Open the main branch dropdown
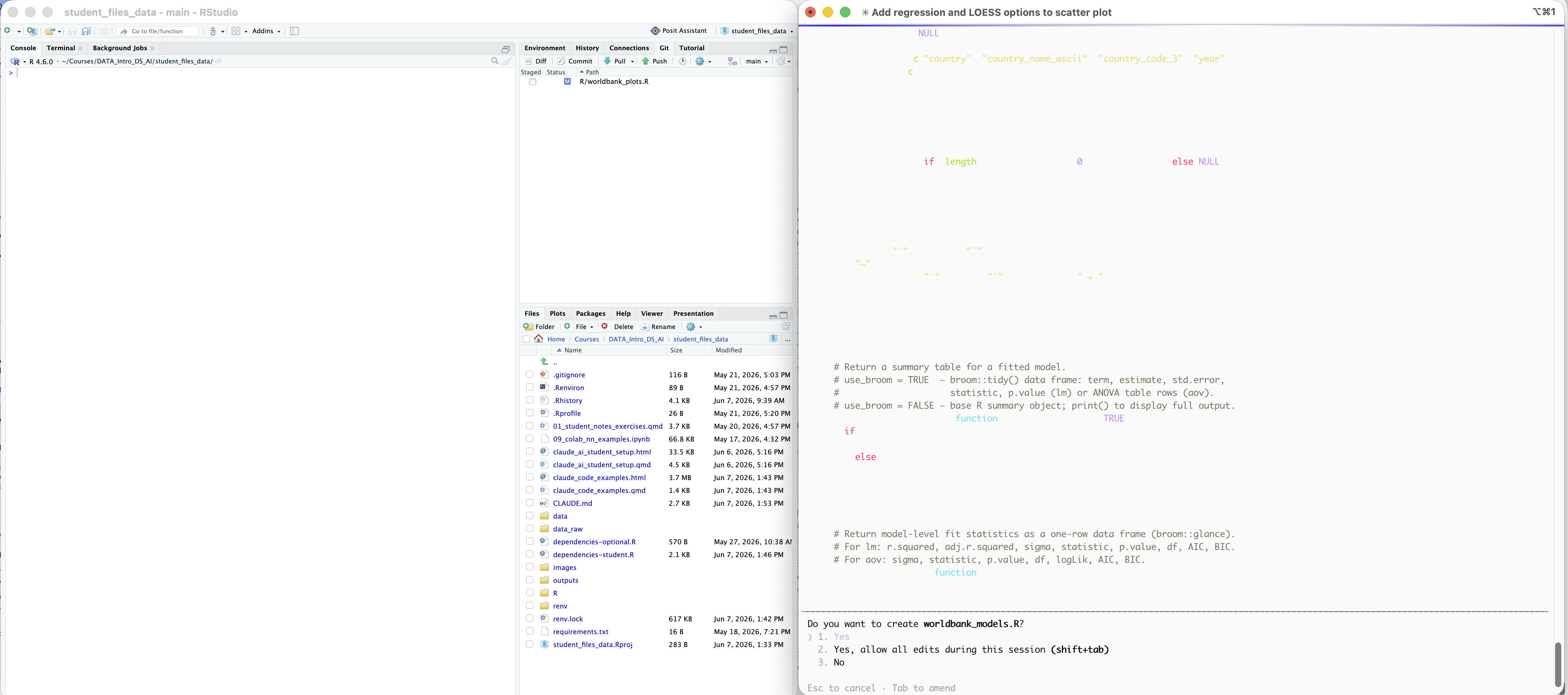Screen dimensions: 1568x695 point(756,61)
